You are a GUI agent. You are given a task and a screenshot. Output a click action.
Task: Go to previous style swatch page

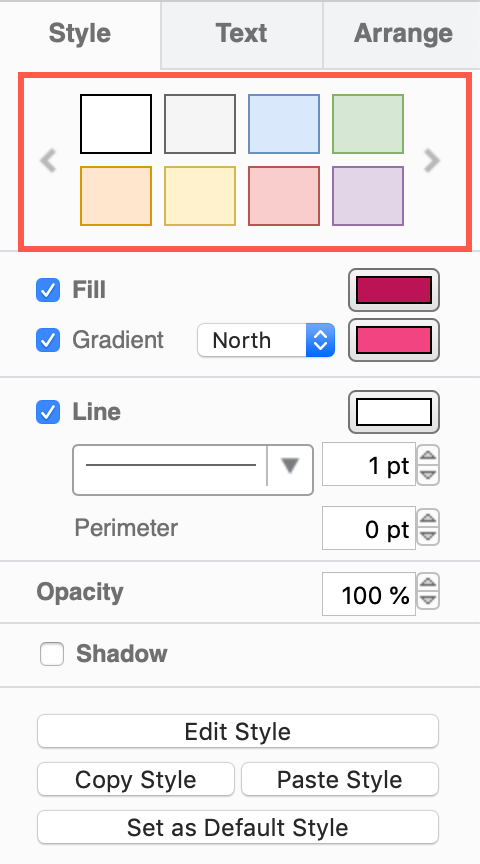[x=48, y=161]
